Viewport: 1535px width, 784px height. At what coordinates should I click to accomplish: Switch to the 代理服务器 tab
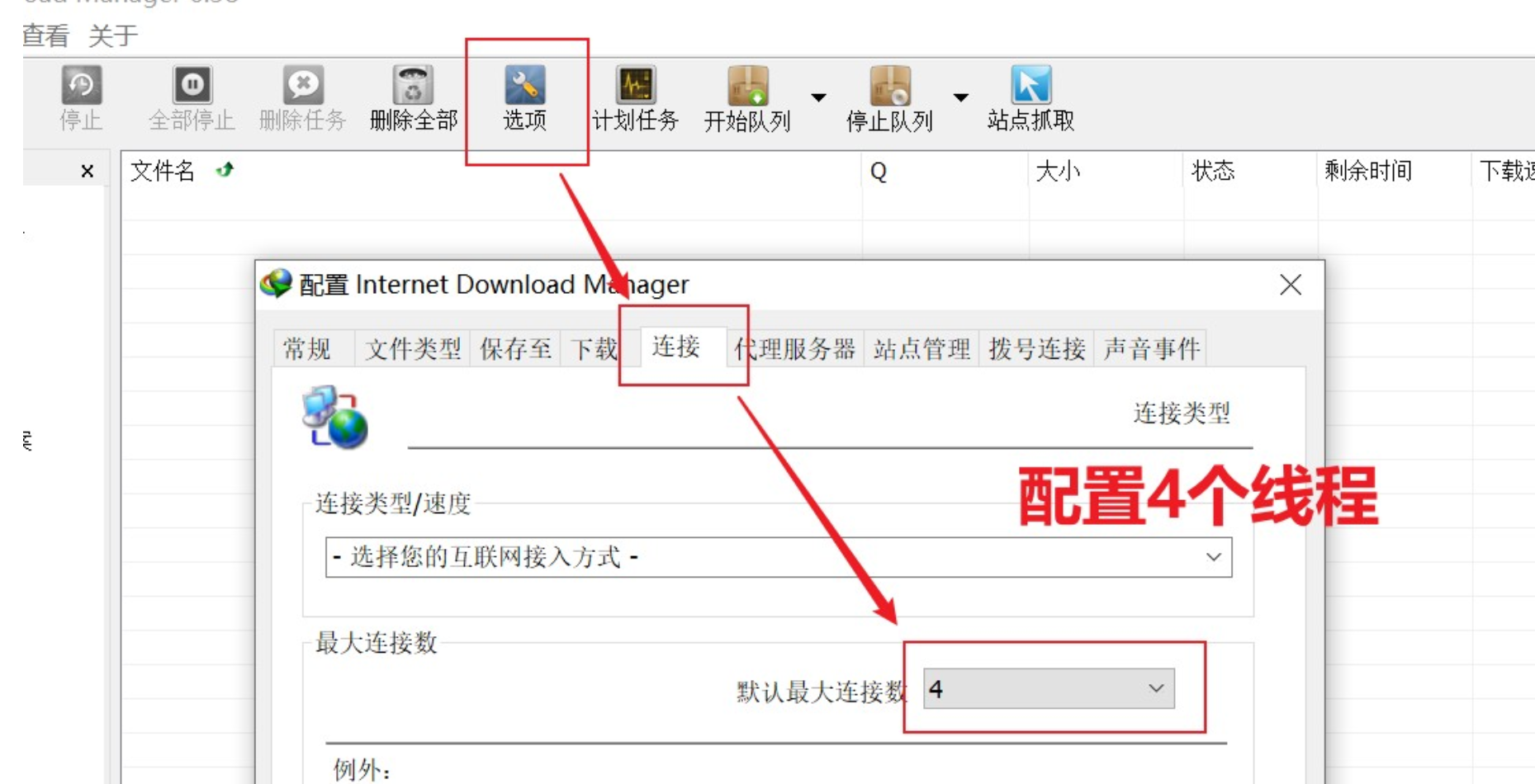795,349
